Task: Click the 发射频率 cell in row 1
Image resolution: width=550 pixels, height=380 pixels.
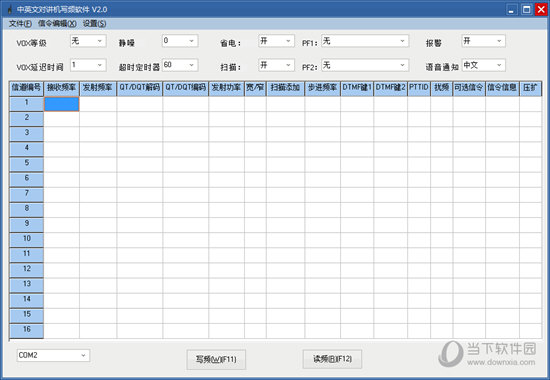Action: point(98,104)
